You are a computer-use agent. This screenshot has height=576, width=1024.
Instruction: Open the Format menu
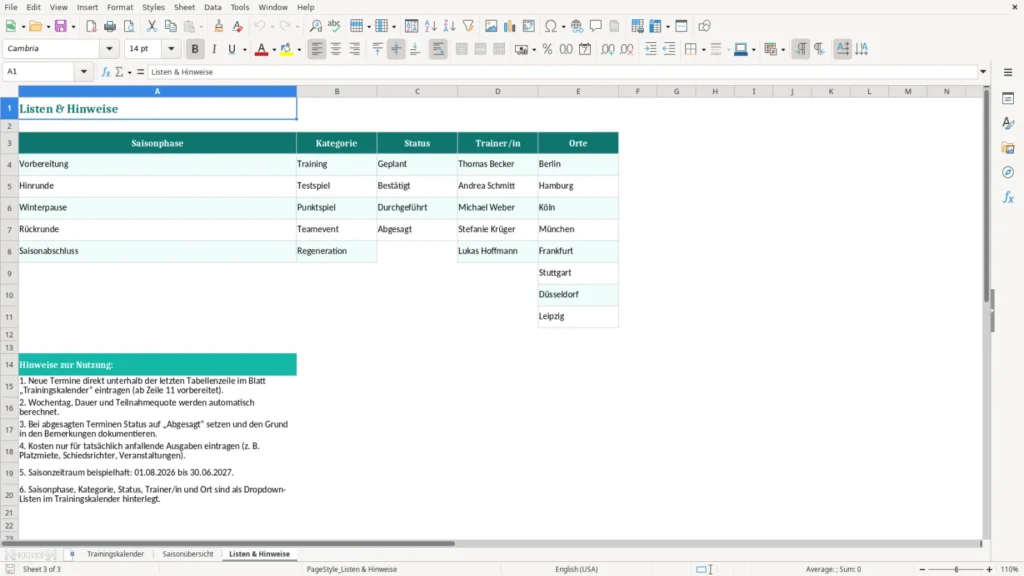tap(120, 7)
